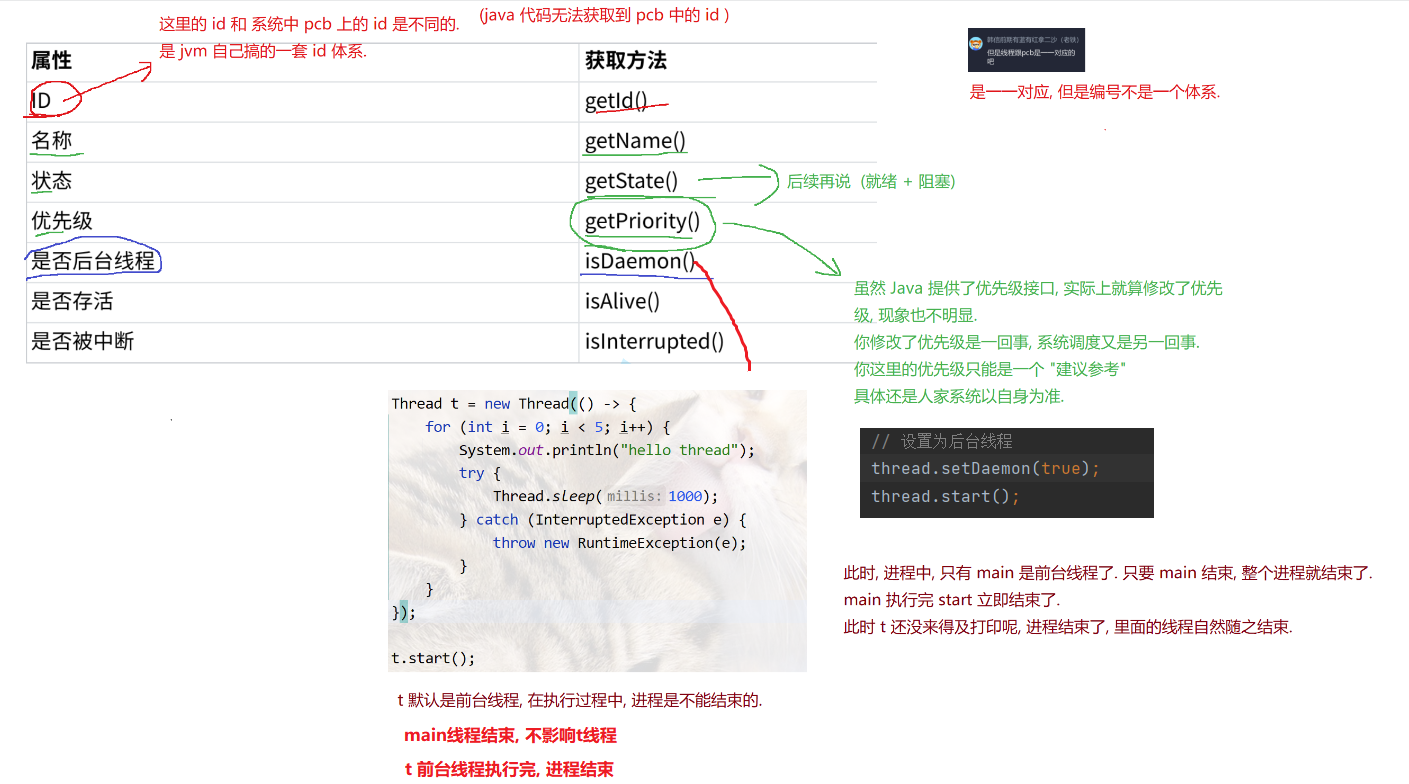
Task: Select the "是否被中断" table cell
Action: point(82,341)
